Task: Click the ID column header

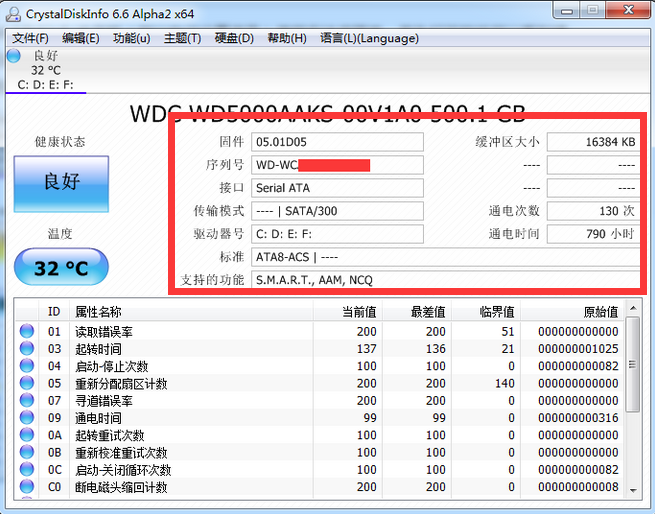Action: click(x=54, y=312)
